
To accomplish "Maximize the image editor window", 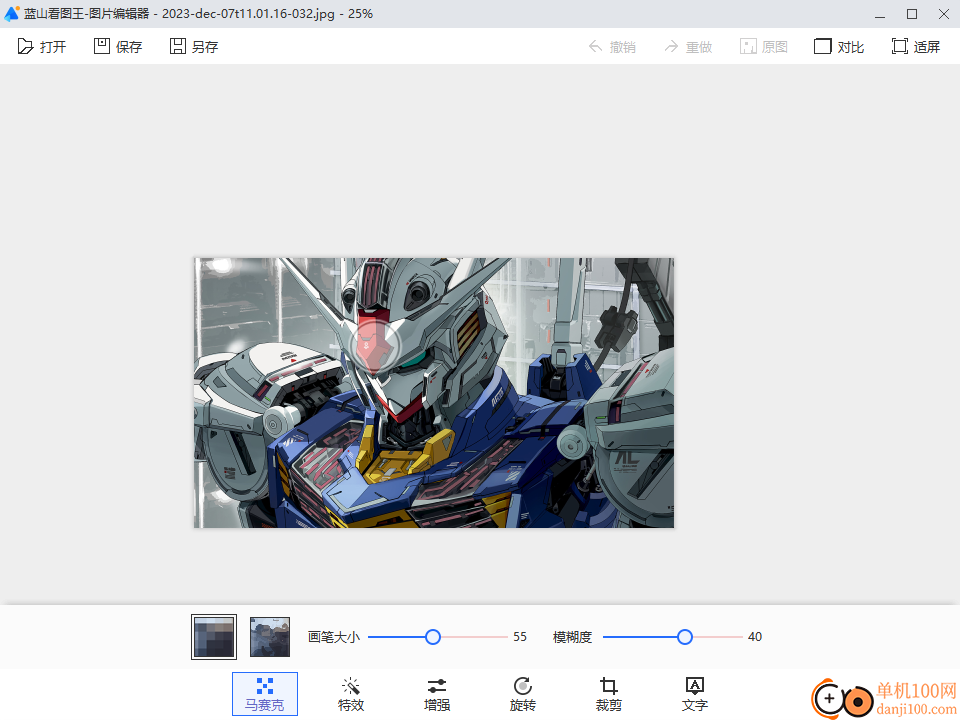I will (x=912, y=14).
